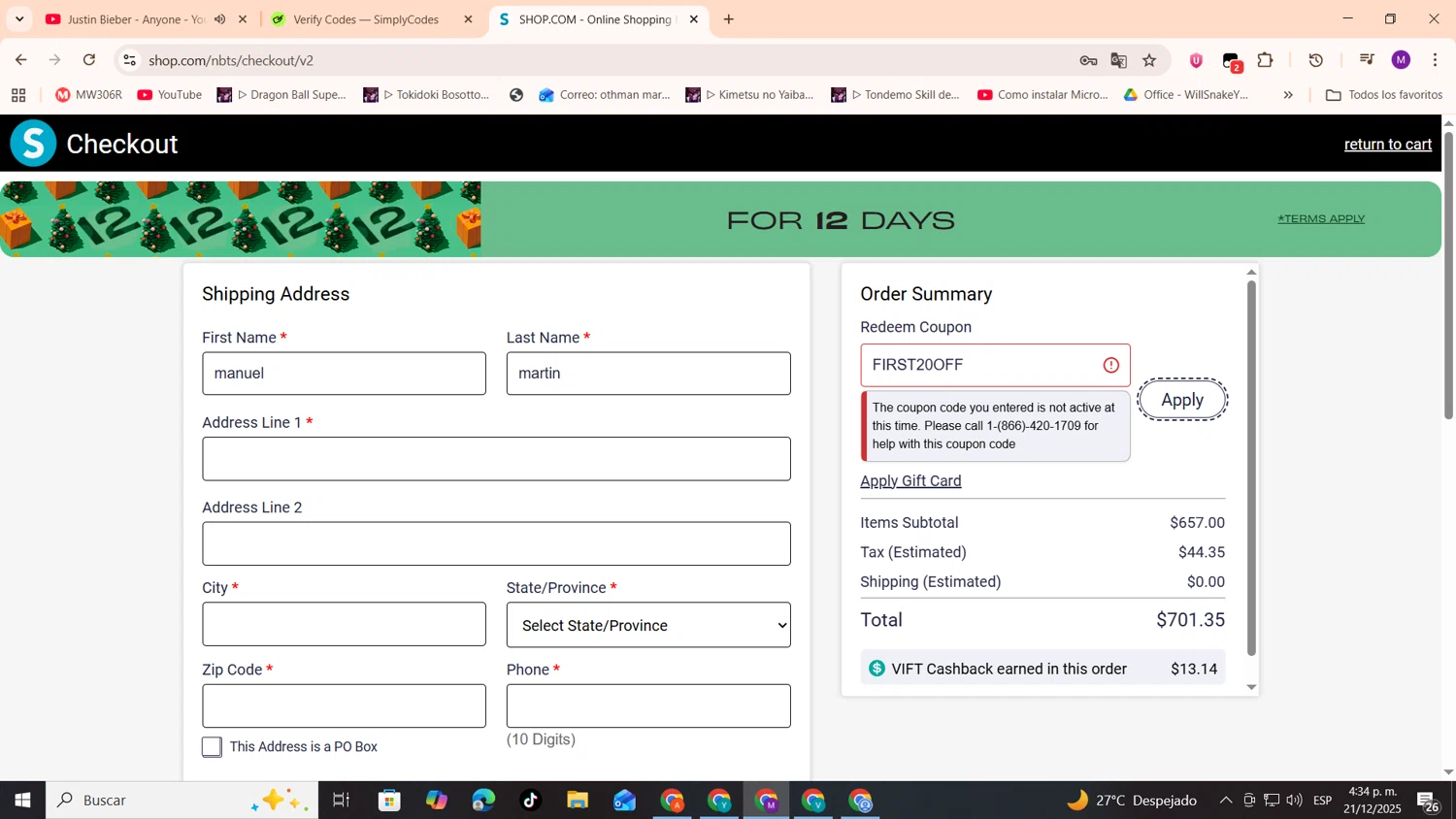Open the taskbar weather widget
Viewport: 1456px width, 819px height.
click(x=1132, y=801)
